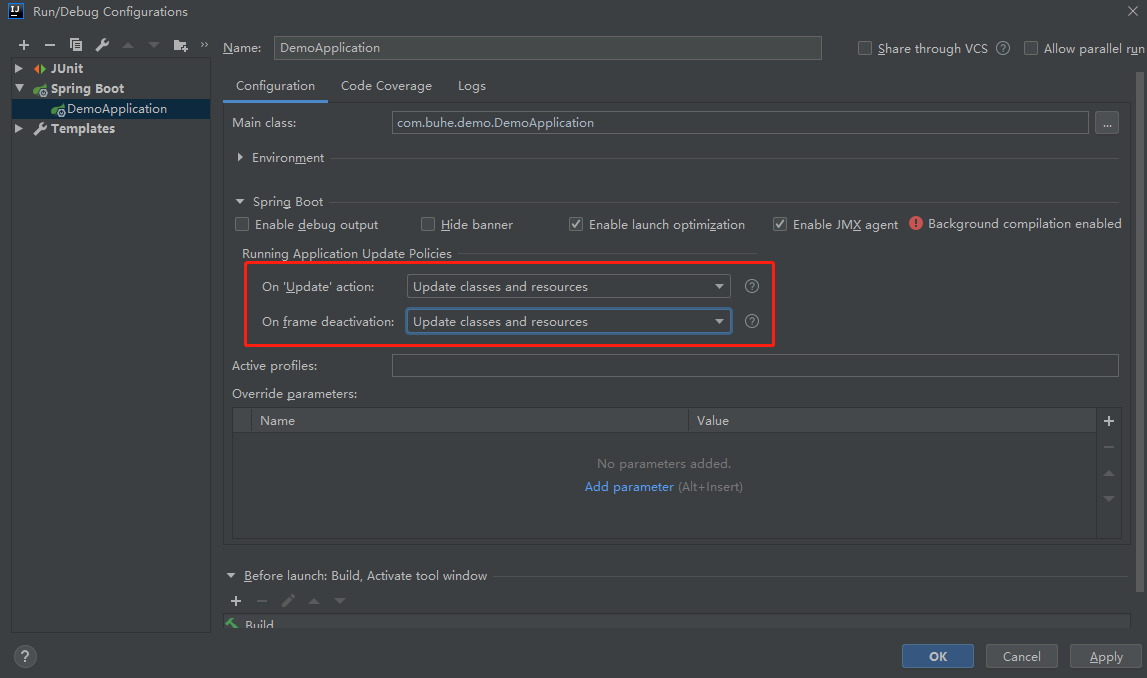Click the Main class text field
Image resolution: width=1147 pixels, height=678 pixels.
[x=740, y=123]
